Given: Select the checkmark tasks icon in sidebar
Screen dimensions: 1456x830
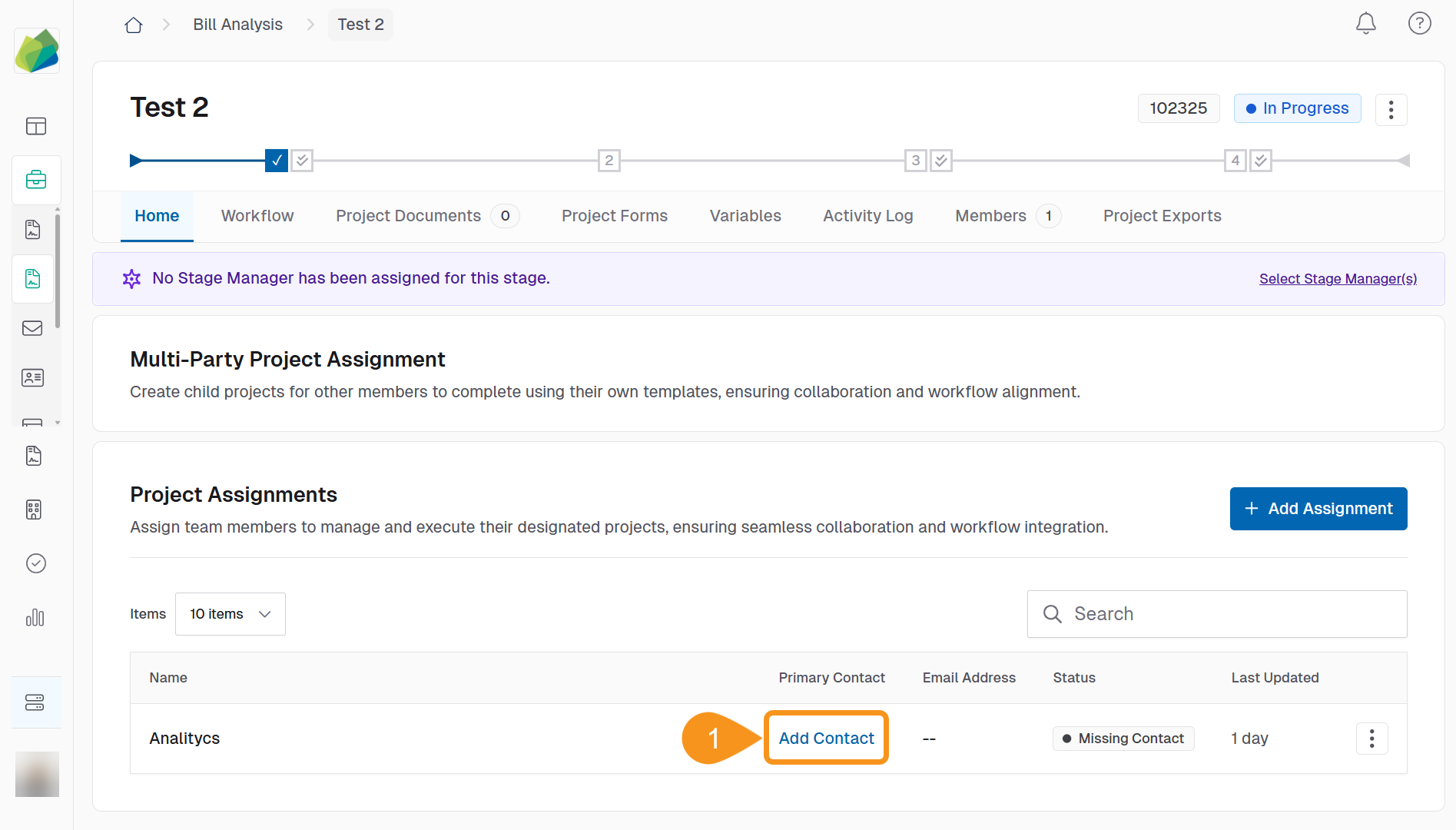Looking at the screenshot, I should point(36,563).
